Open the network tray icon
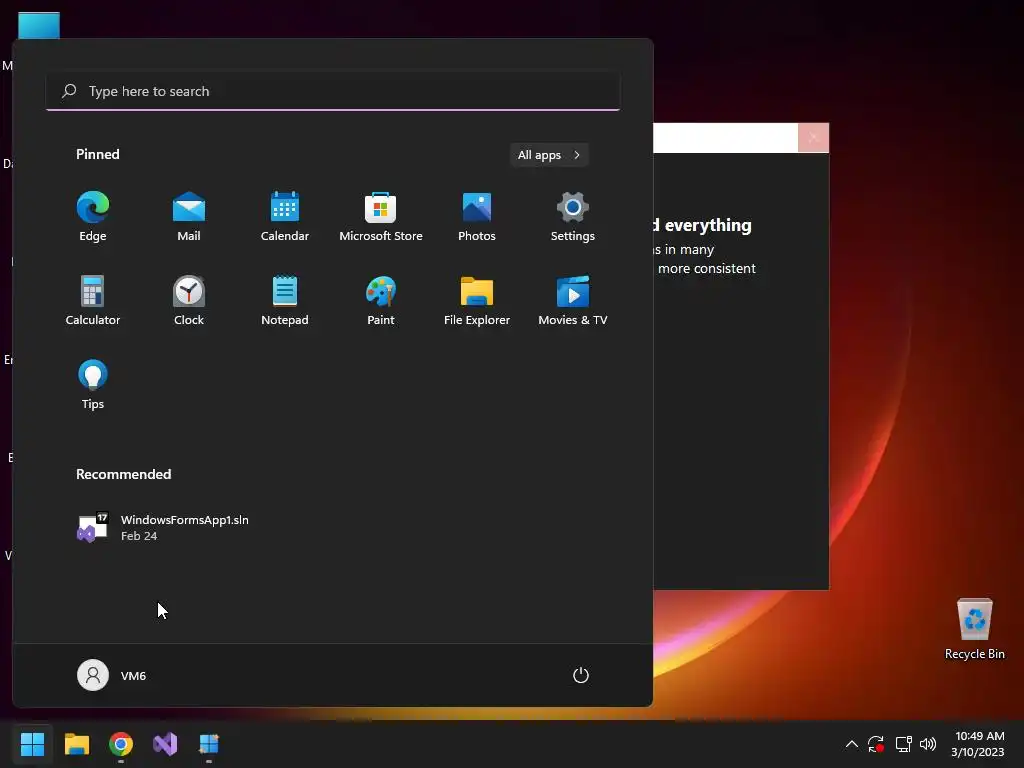The width and height of the screenshot is (1024, 768). click(903, 744)
